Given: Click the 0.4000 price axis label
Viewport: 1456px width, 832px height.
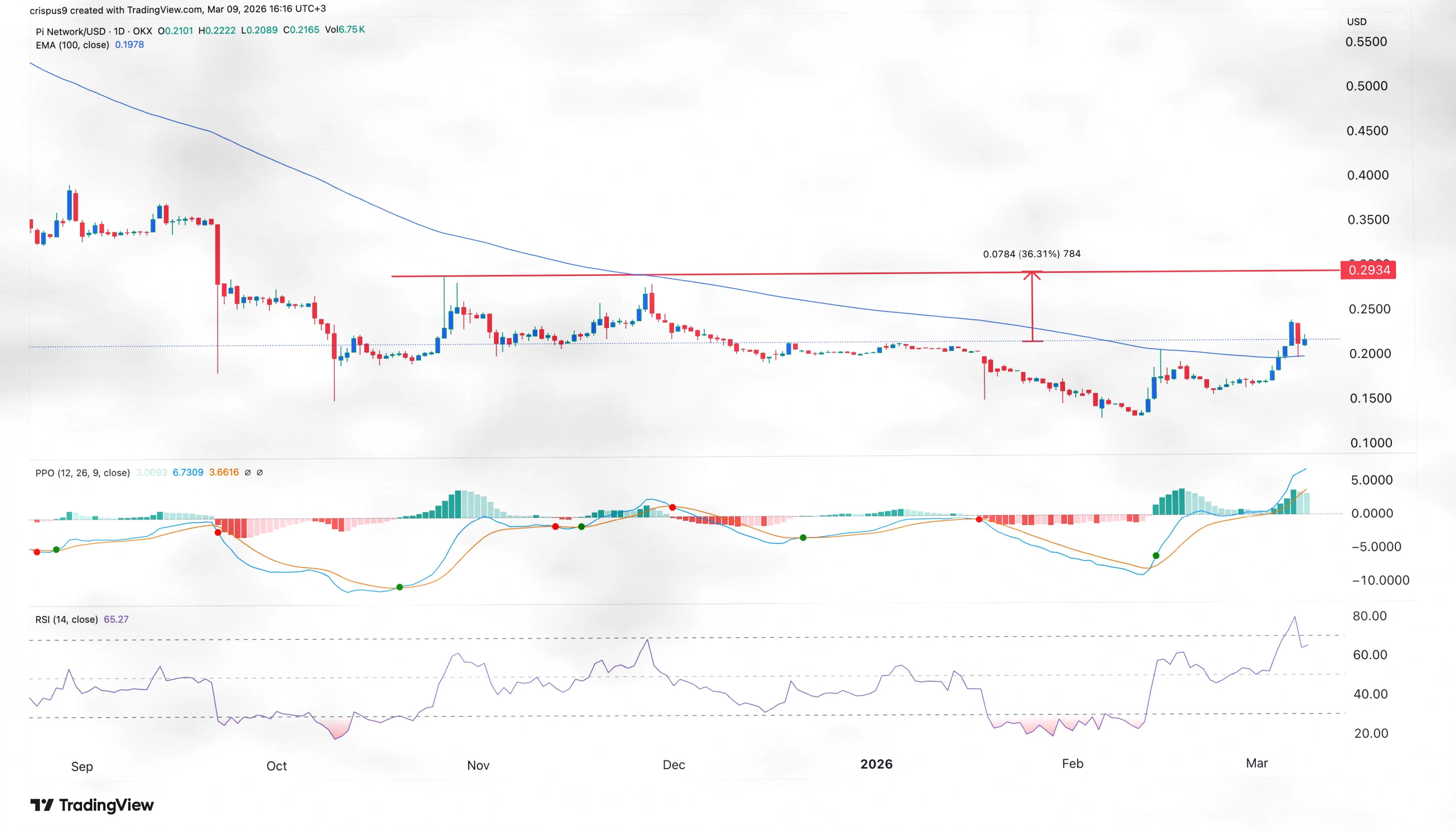Looking at the screenshot, I should pyautogui.click(x=1368, y=175).
